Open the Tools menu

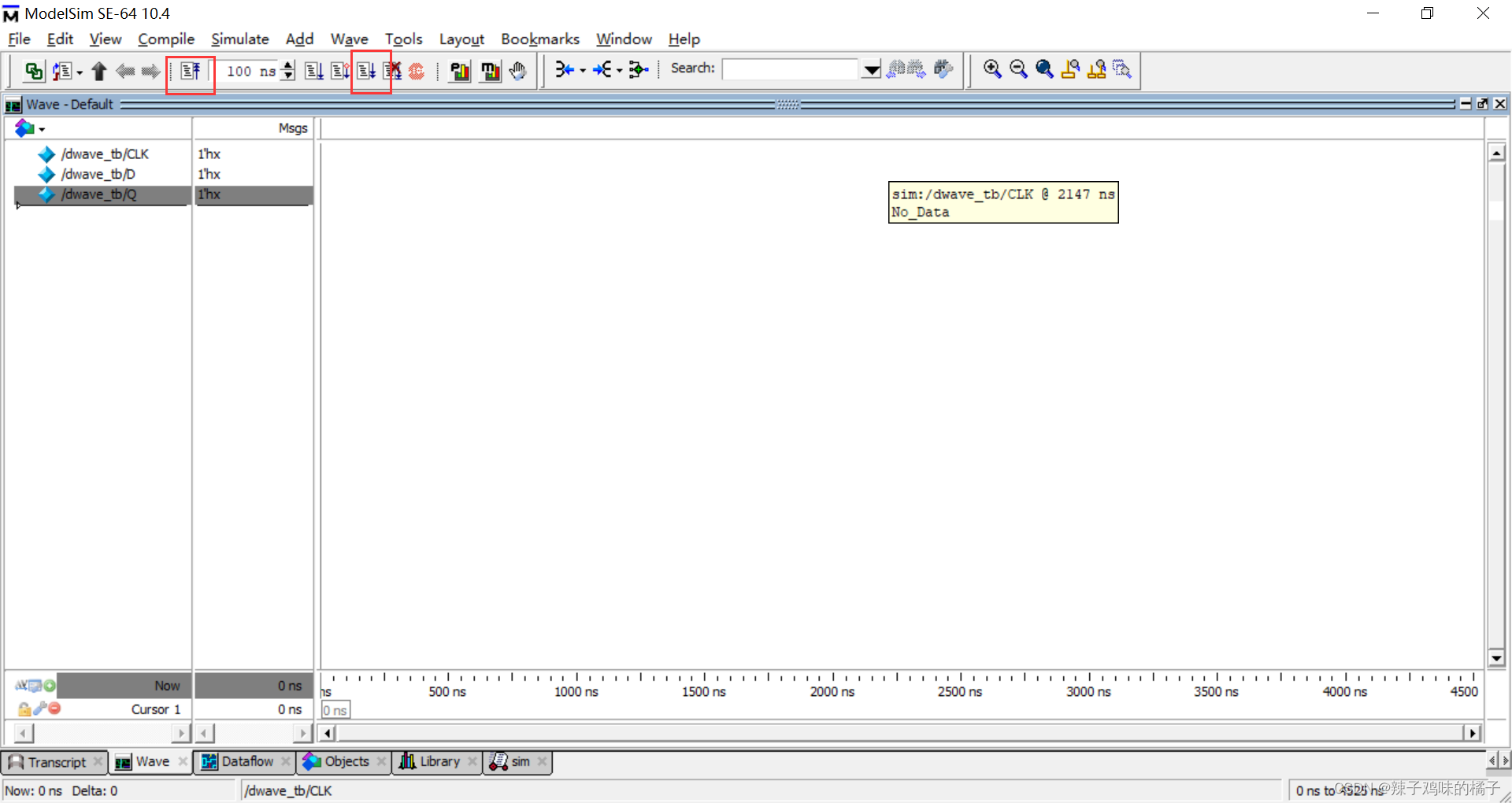click(x=403, y=39)
